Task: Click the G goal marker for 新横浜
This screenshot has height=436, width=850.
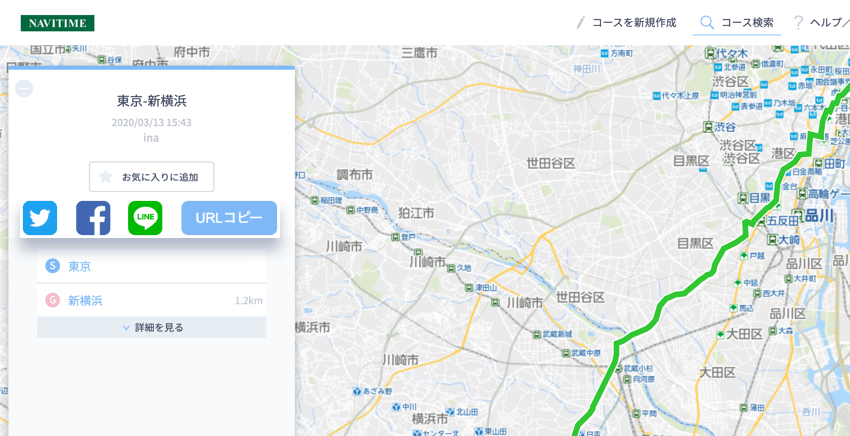Action: [53, 300]
